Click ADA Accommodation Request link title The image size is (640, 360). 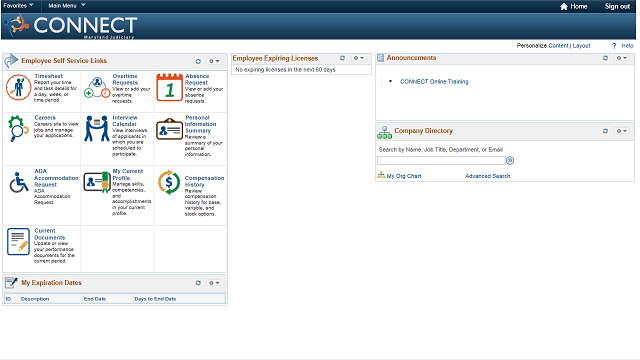pos(56,178)
